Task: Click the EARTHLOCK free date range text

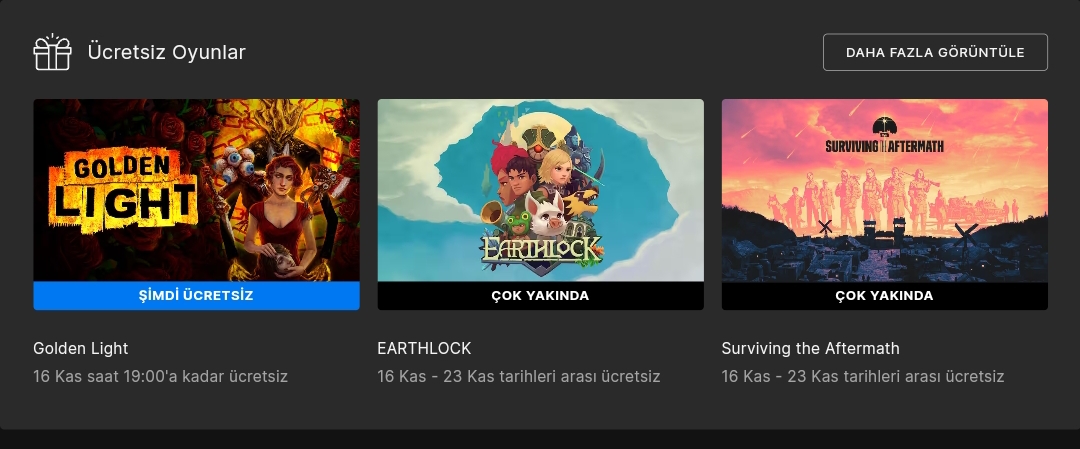Action: pyautogui.click(x=519, y=377)
